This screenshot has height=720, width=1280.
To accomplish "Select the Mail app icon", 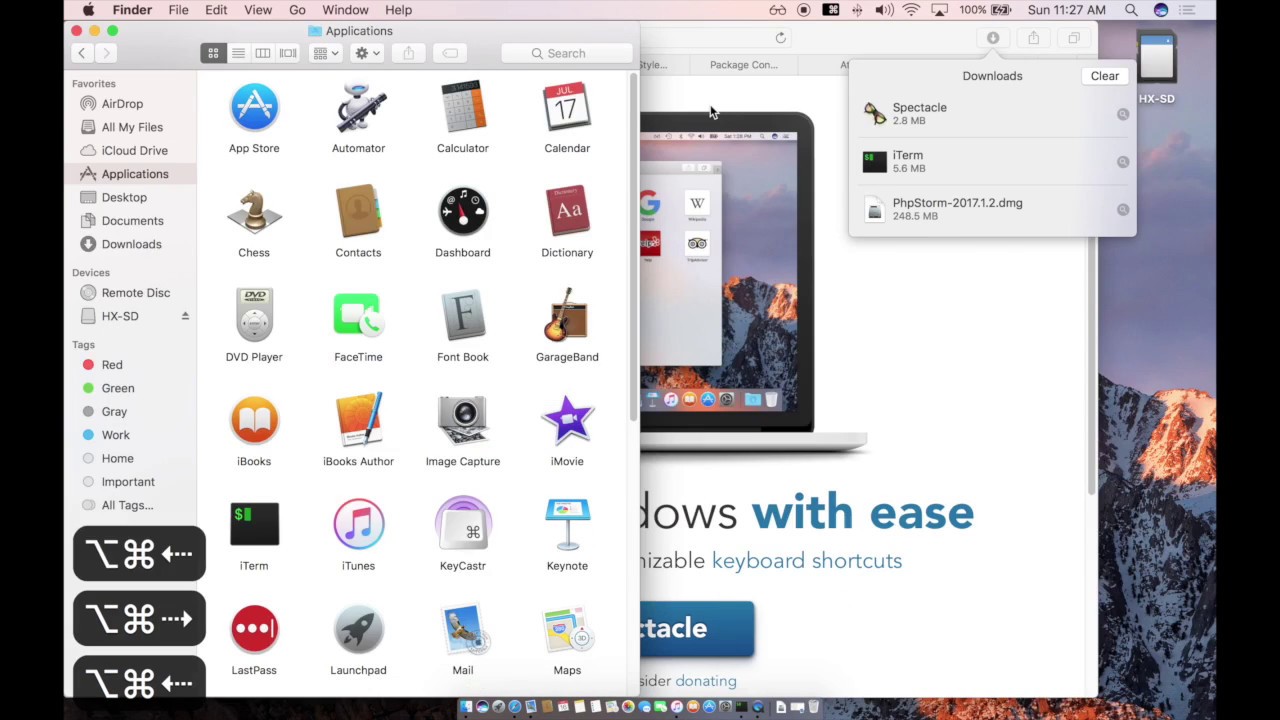I will 462,630.
